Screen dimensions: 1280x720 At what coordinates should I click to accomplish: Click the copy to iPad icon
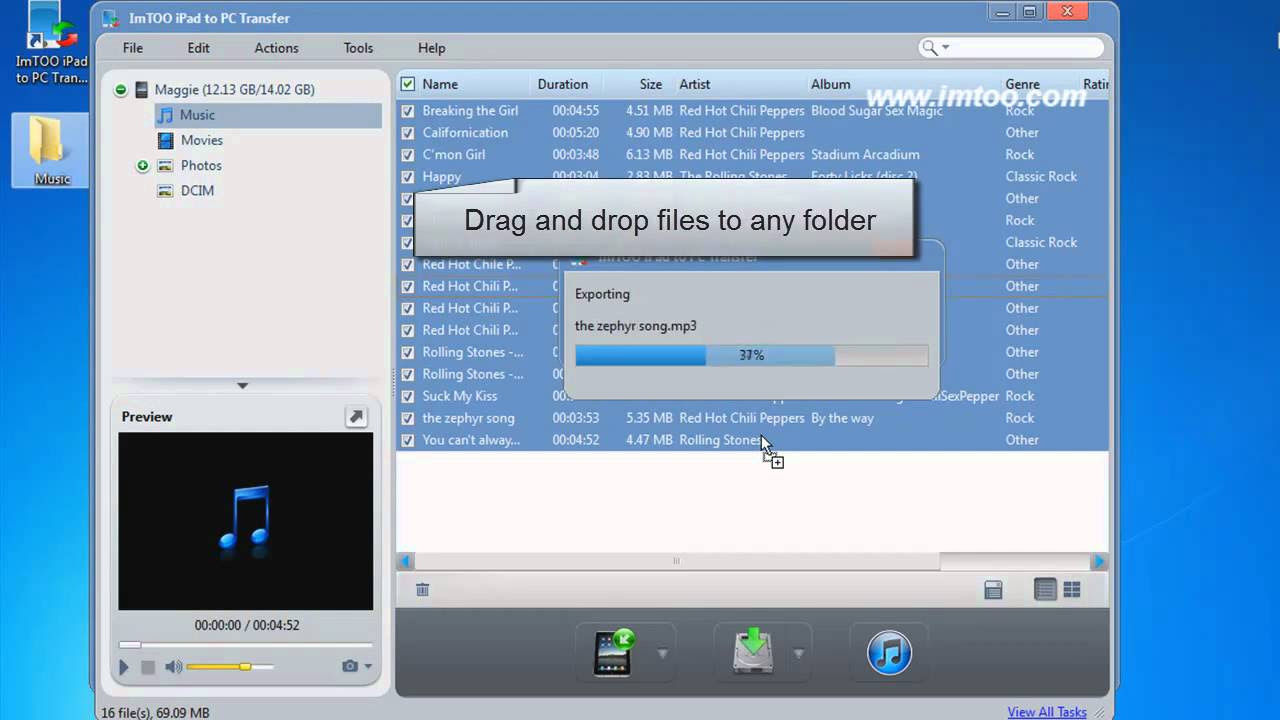pos(614,654)
